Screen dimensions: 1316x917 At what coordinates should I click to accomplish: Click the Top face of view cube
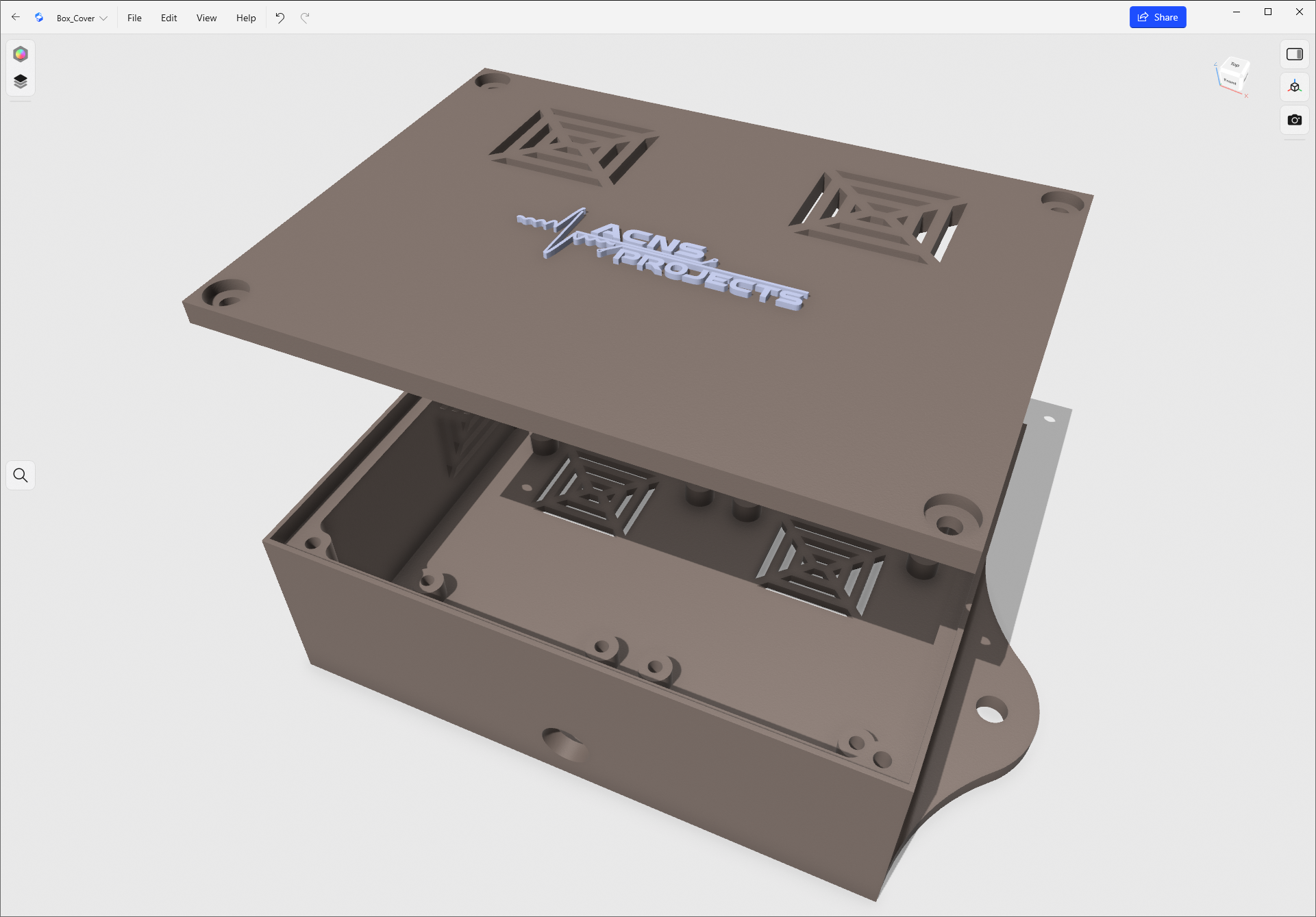(1235, 65)
